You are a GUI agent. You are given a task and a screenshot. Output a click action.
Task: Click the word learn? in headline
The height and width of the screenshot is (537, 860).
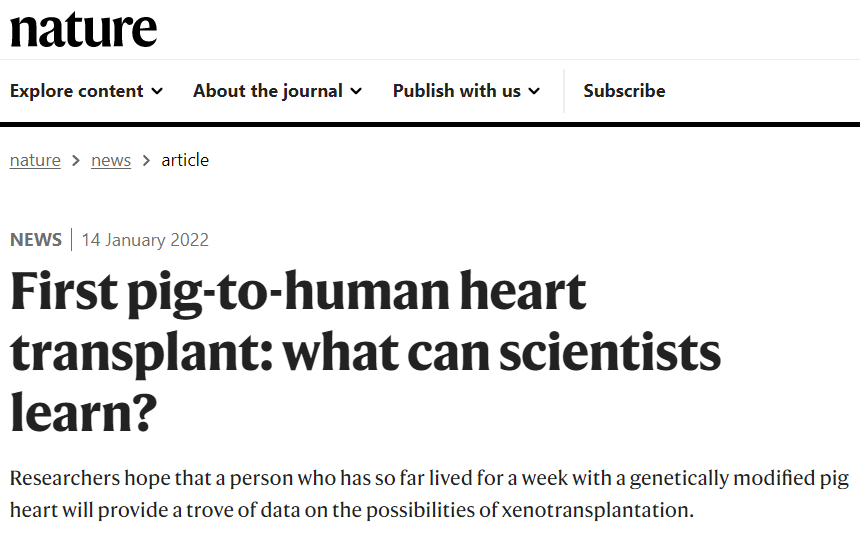click(83, 411)
